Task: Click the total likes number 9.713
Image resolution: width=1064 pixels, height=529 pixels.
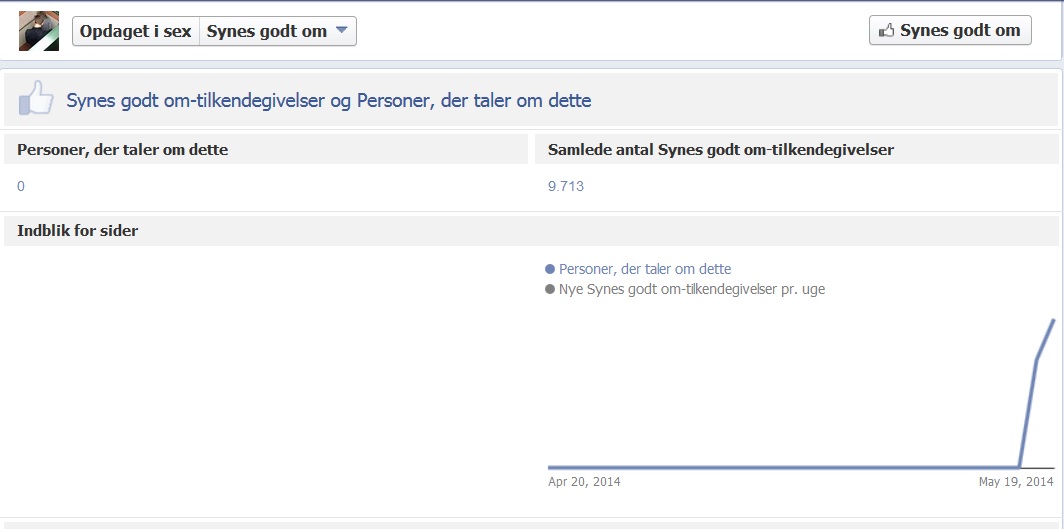Action: click(x=566, y=186)
